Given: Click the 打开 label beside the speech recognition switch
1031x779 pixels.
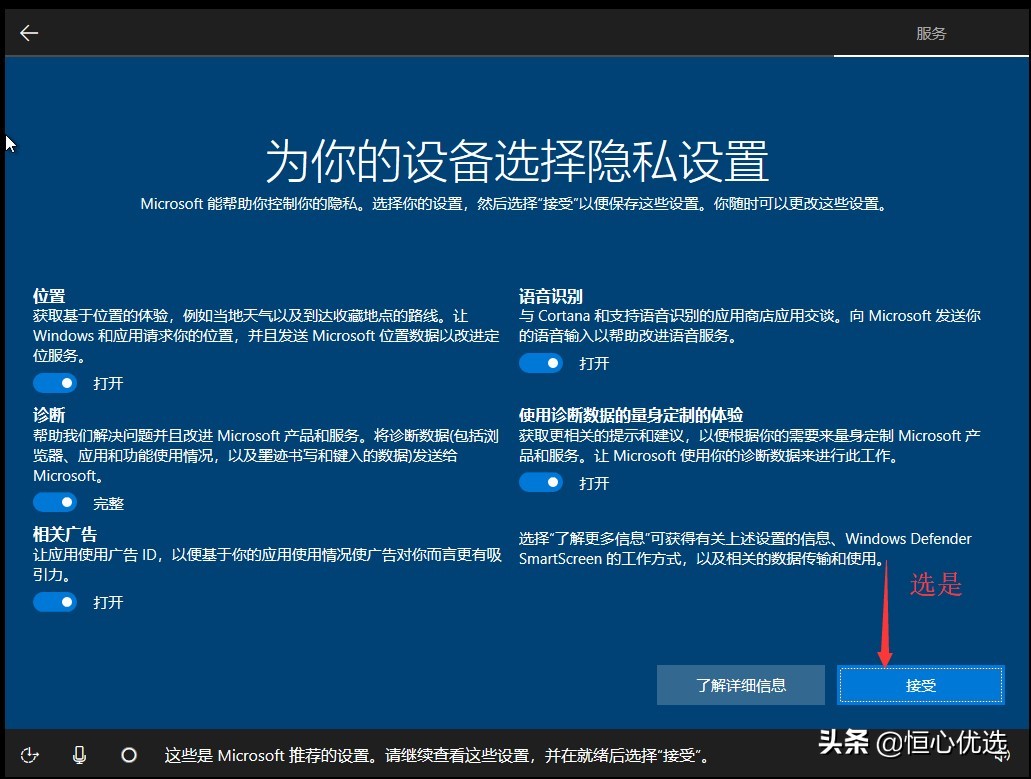Looking at the screenshot, I should [595, 363].
